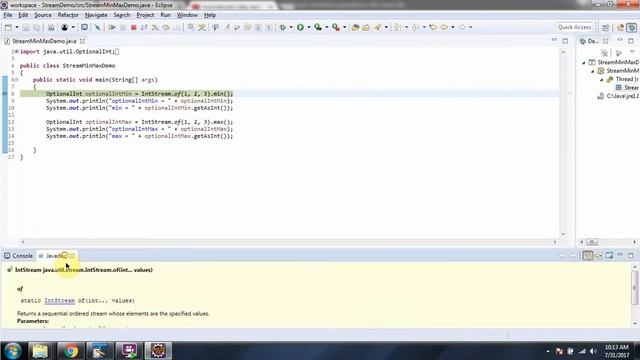Click the Use Step Filters icon

click(x=202, y=27)
